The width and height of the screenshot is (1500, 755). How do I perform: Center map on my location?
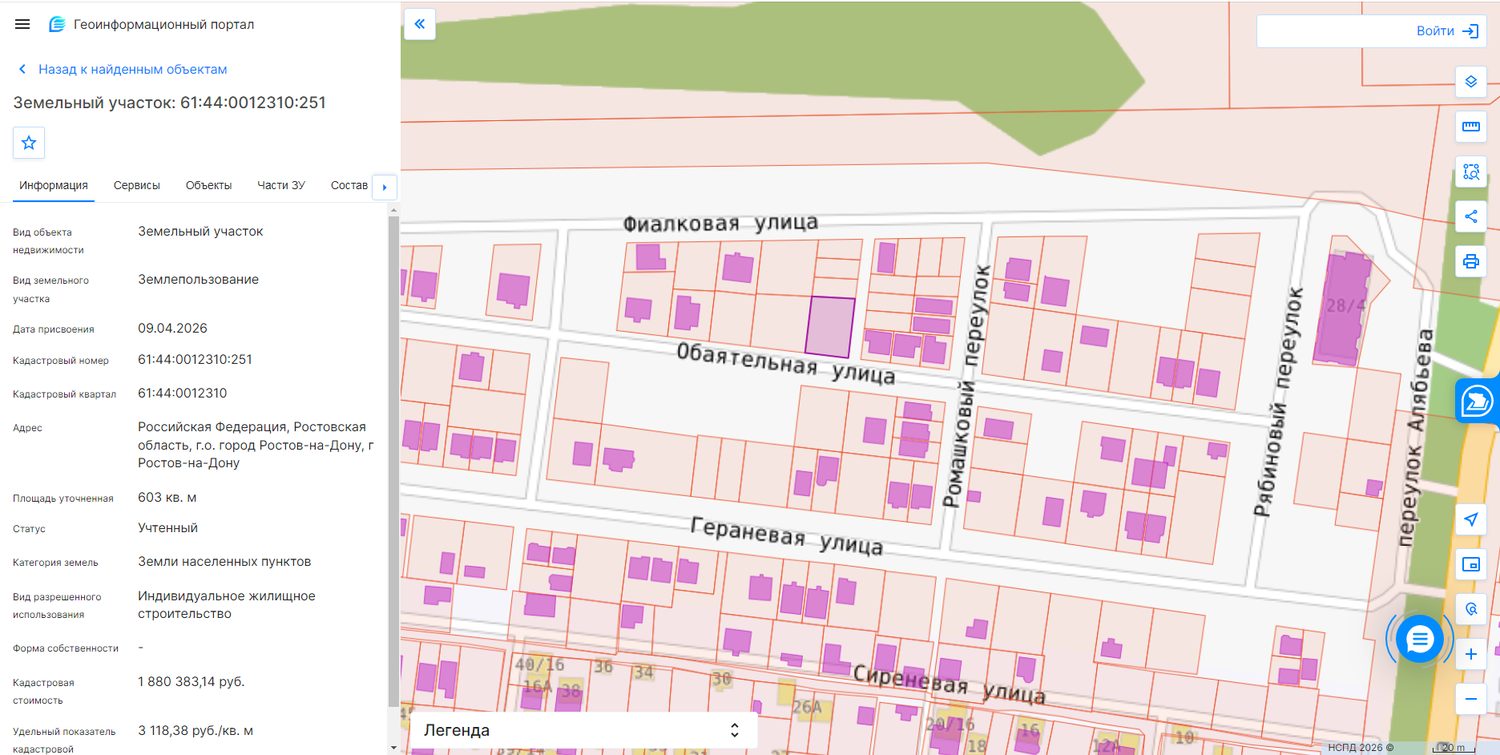pyautogui.click(x=1470, y=519)
